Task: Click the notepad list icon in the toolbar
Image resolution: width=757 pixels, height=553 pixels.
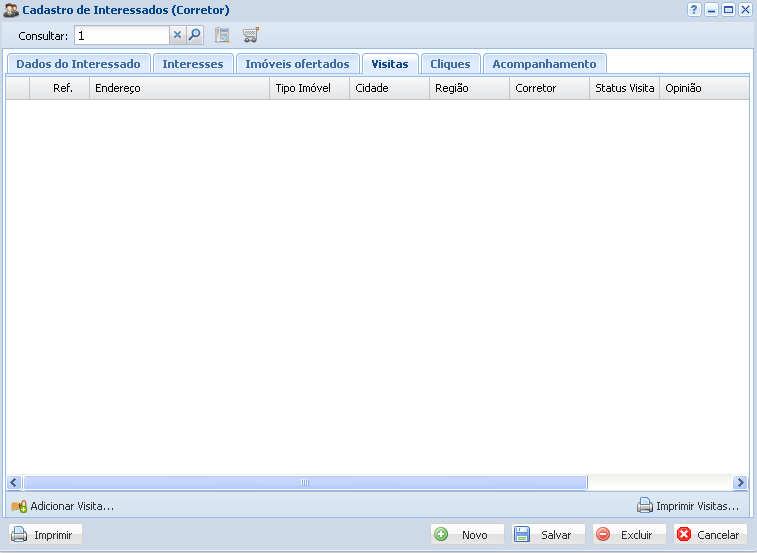Action: tap(222, 35)
